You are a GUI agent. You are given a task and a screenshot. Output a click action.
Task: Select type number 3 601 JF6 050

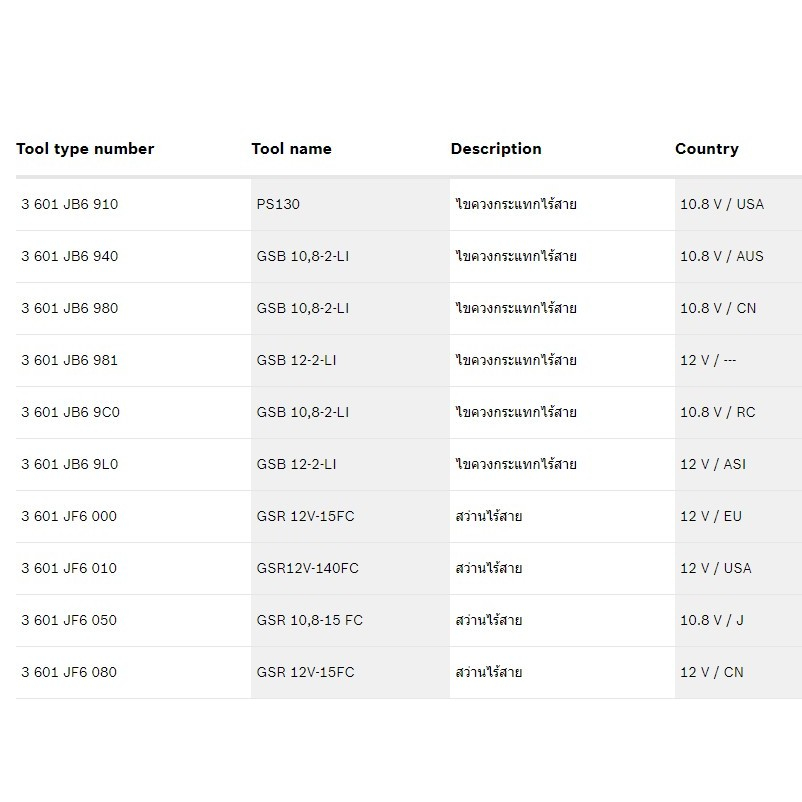tap(69, 620)
